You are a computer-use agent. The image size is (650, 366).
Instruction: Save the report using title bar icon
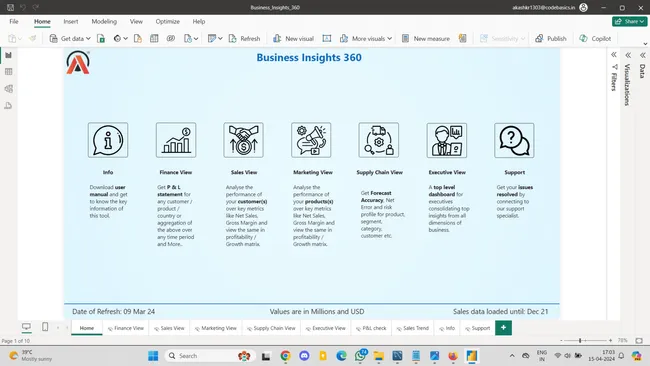pyautogui.click(x=10, y=7)
